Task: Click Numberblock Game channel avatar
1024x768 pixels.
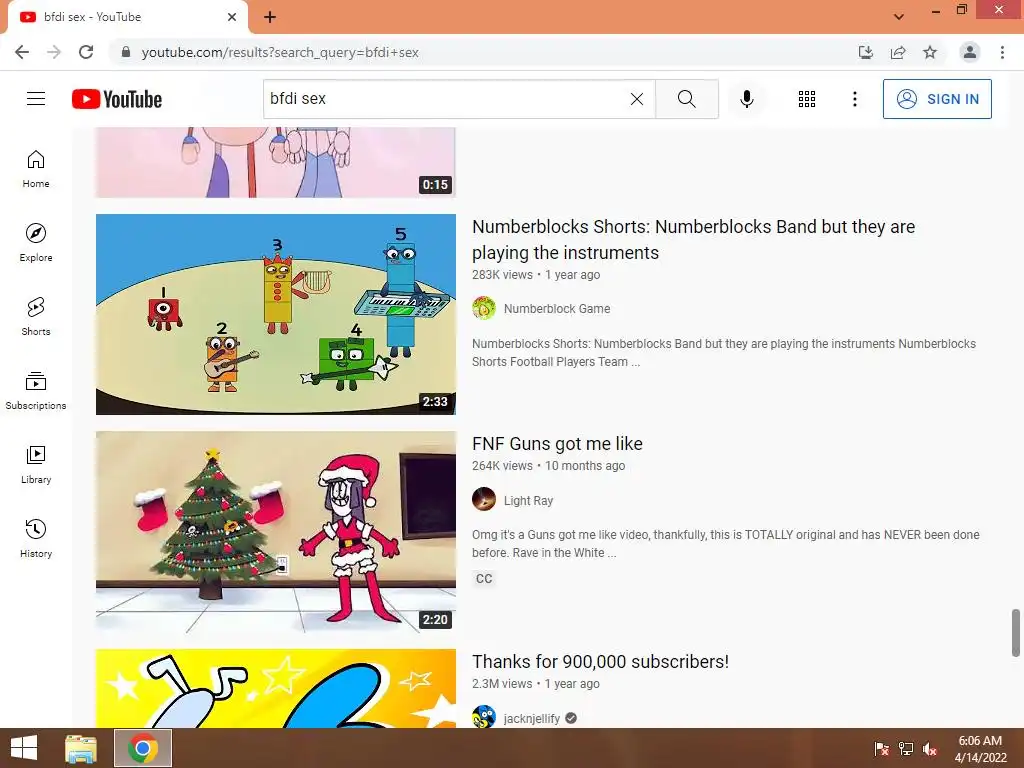Action: [484, 308]
